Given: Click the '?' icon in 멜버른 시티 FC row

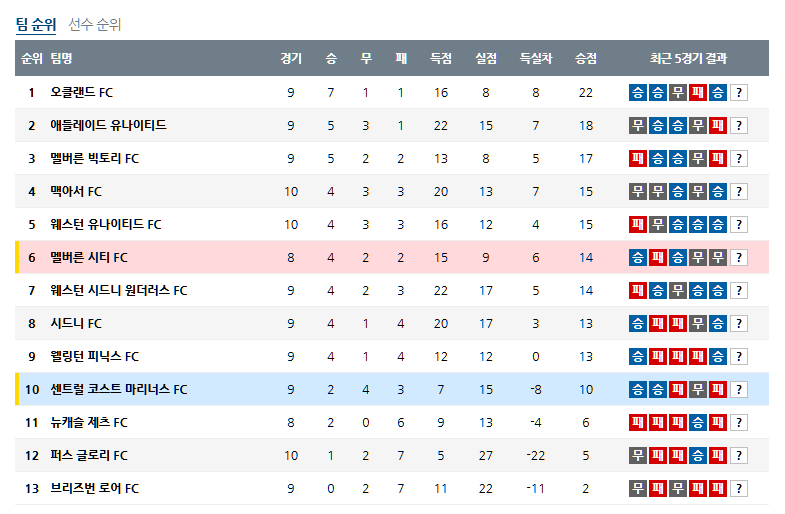Looking at the screenshot, I should 739,258.
